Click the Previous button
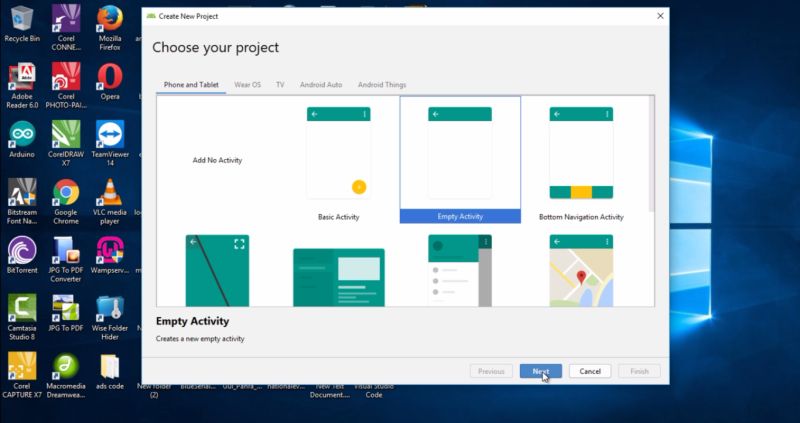 [491, 371]
